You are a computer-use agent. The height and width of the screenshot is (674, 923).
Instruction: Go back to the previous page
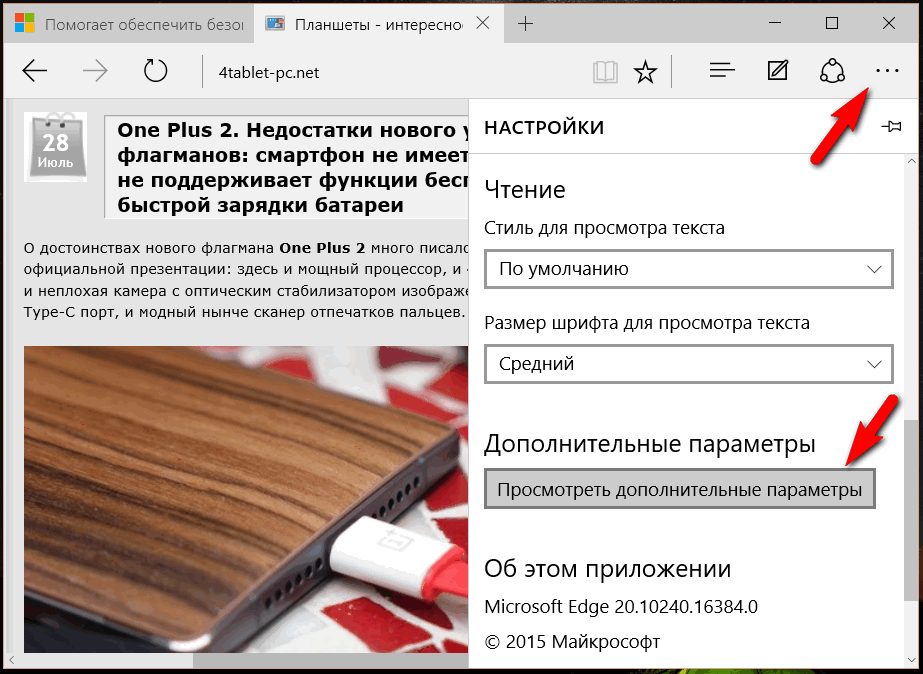click(x=35, y=72)
